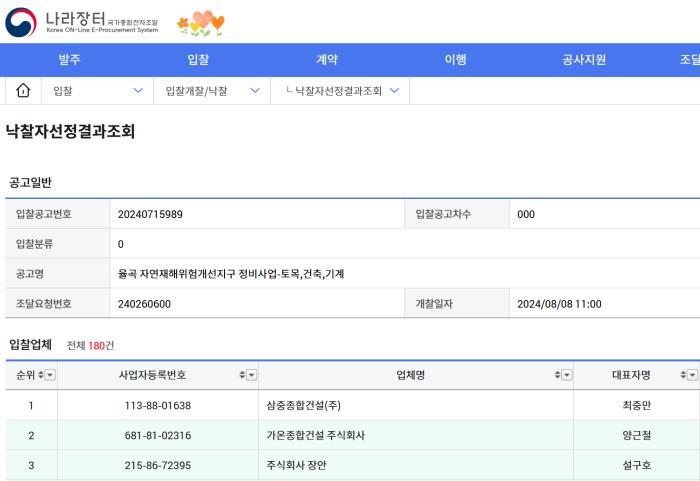Open filter dropdown for 순위 column

[50, 375]
